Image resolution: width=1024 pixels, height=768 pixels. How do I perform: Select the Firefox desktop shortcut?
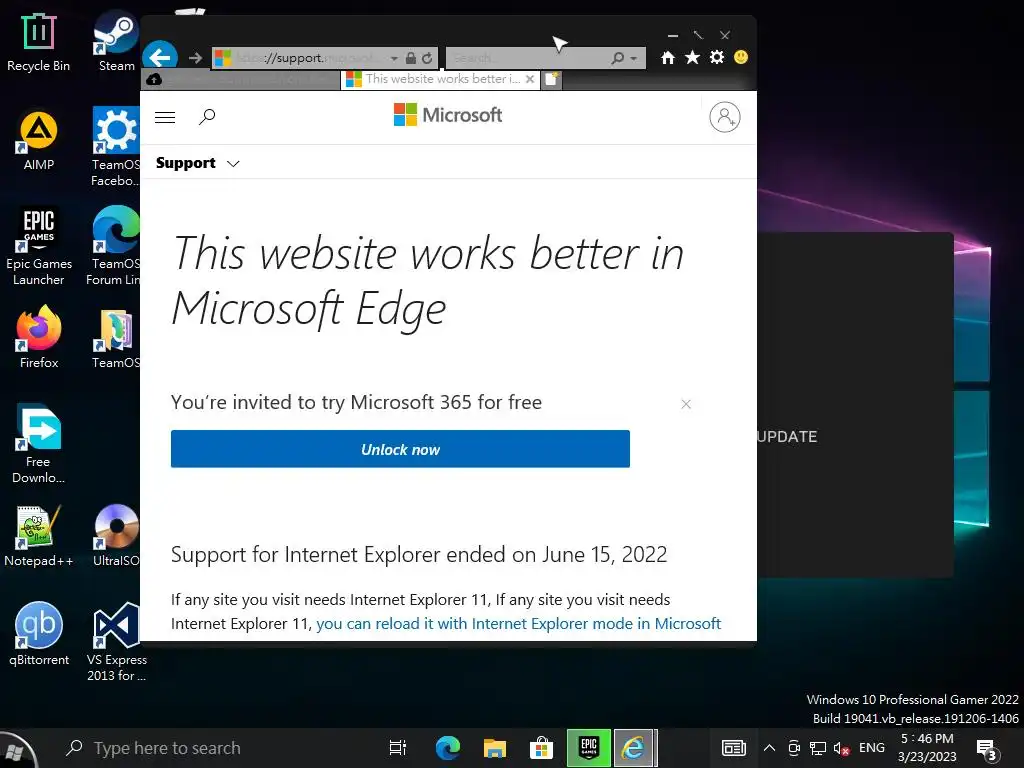pyautogui.click(x=39, y=338)
